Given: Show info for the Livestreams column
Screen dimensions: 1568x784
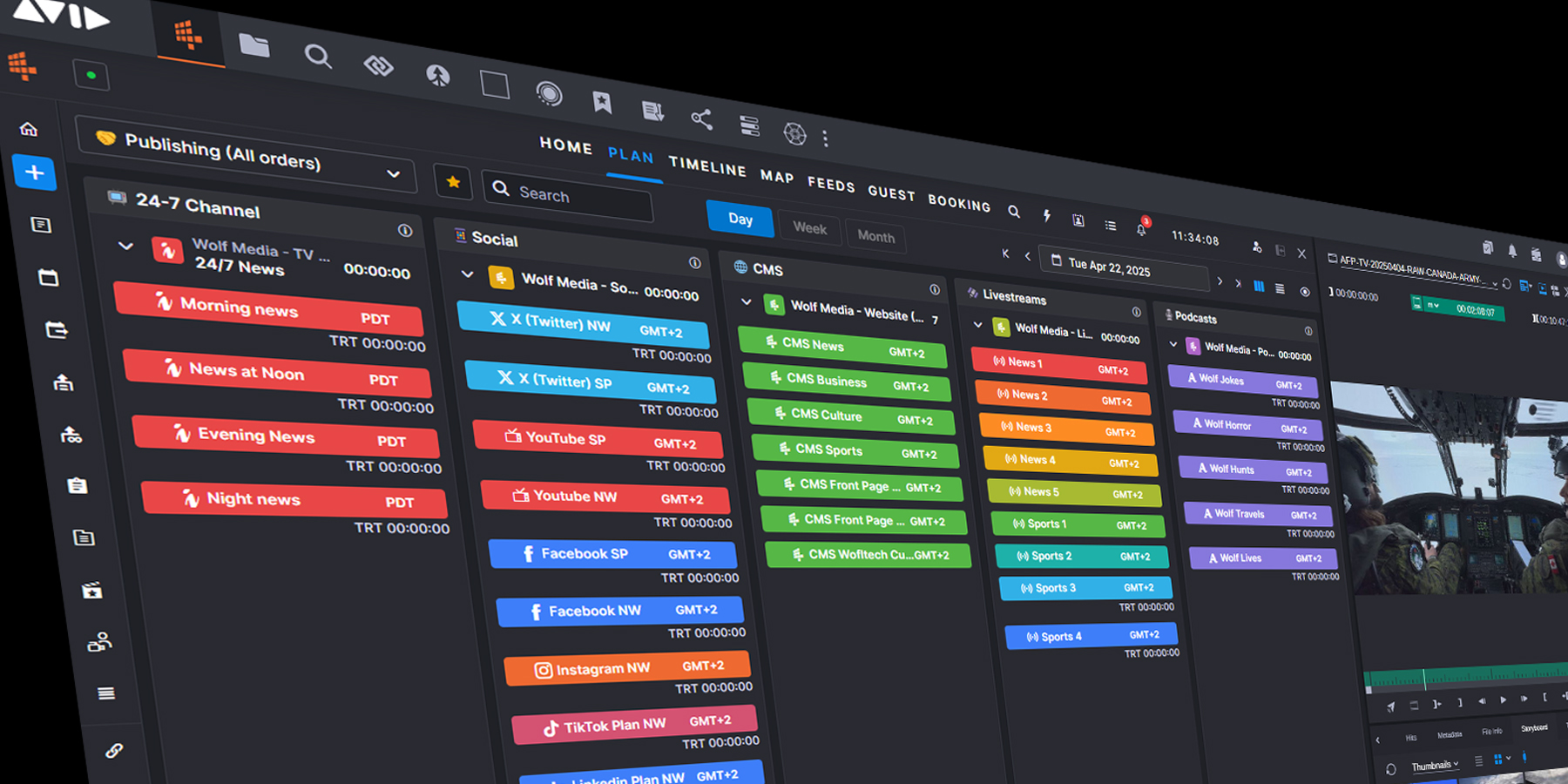Looking at the screenshot, I should pos(1136,311).
